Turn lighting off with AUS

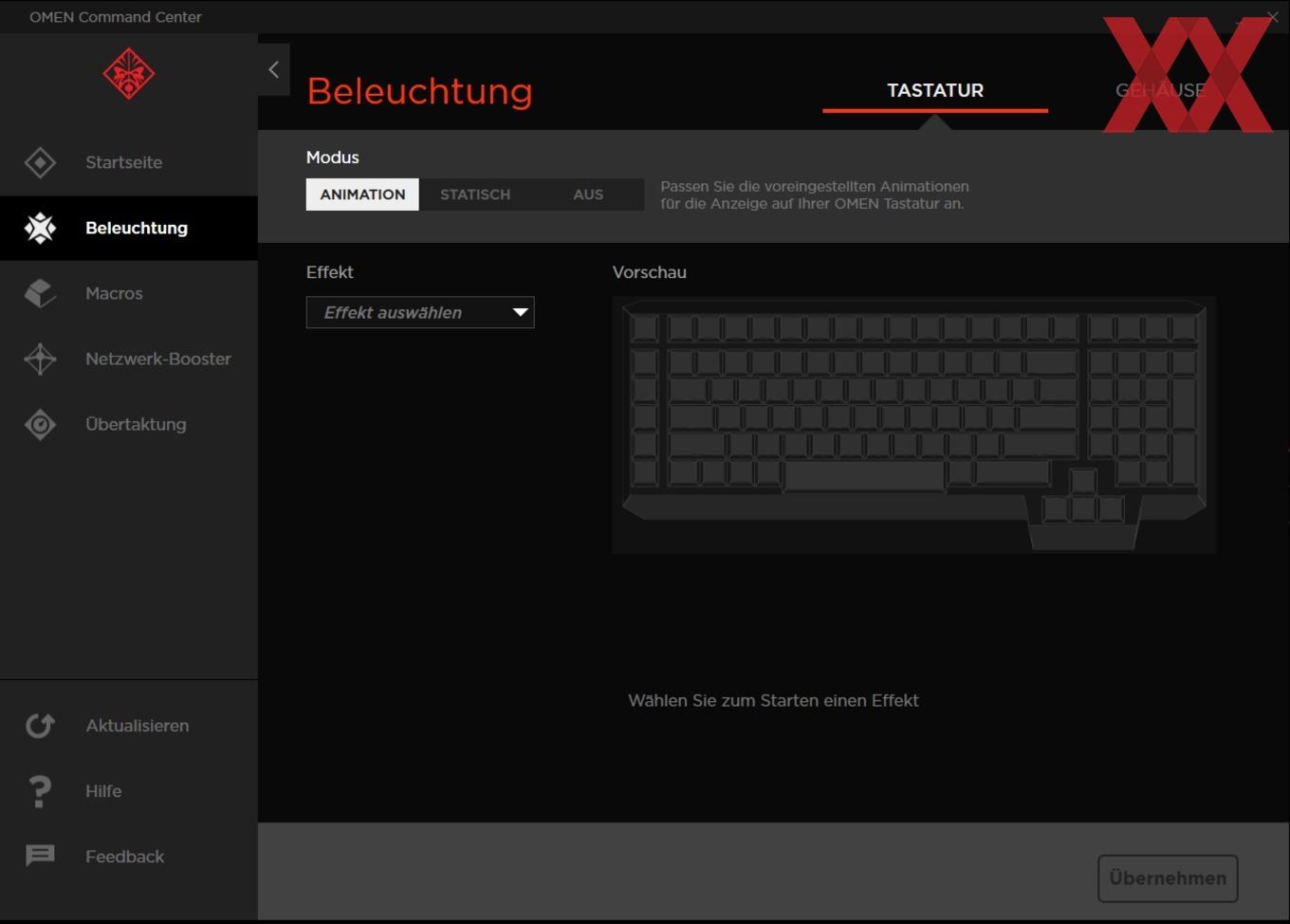(x=588, y=194)
